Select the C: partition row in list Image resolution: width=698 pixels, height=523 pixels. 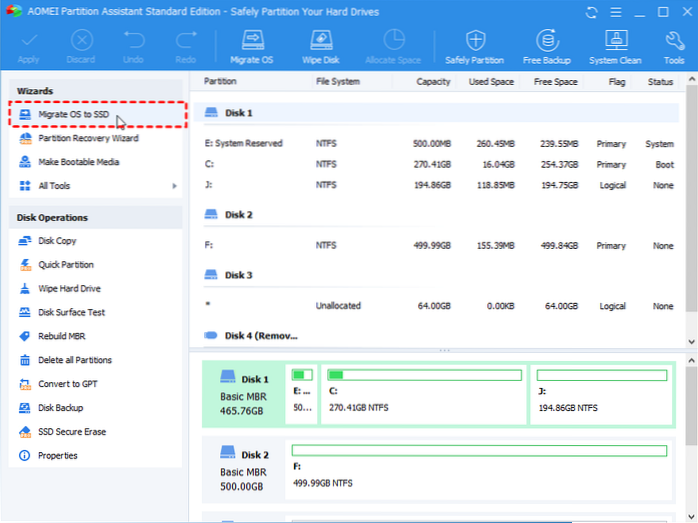point(438,164)
